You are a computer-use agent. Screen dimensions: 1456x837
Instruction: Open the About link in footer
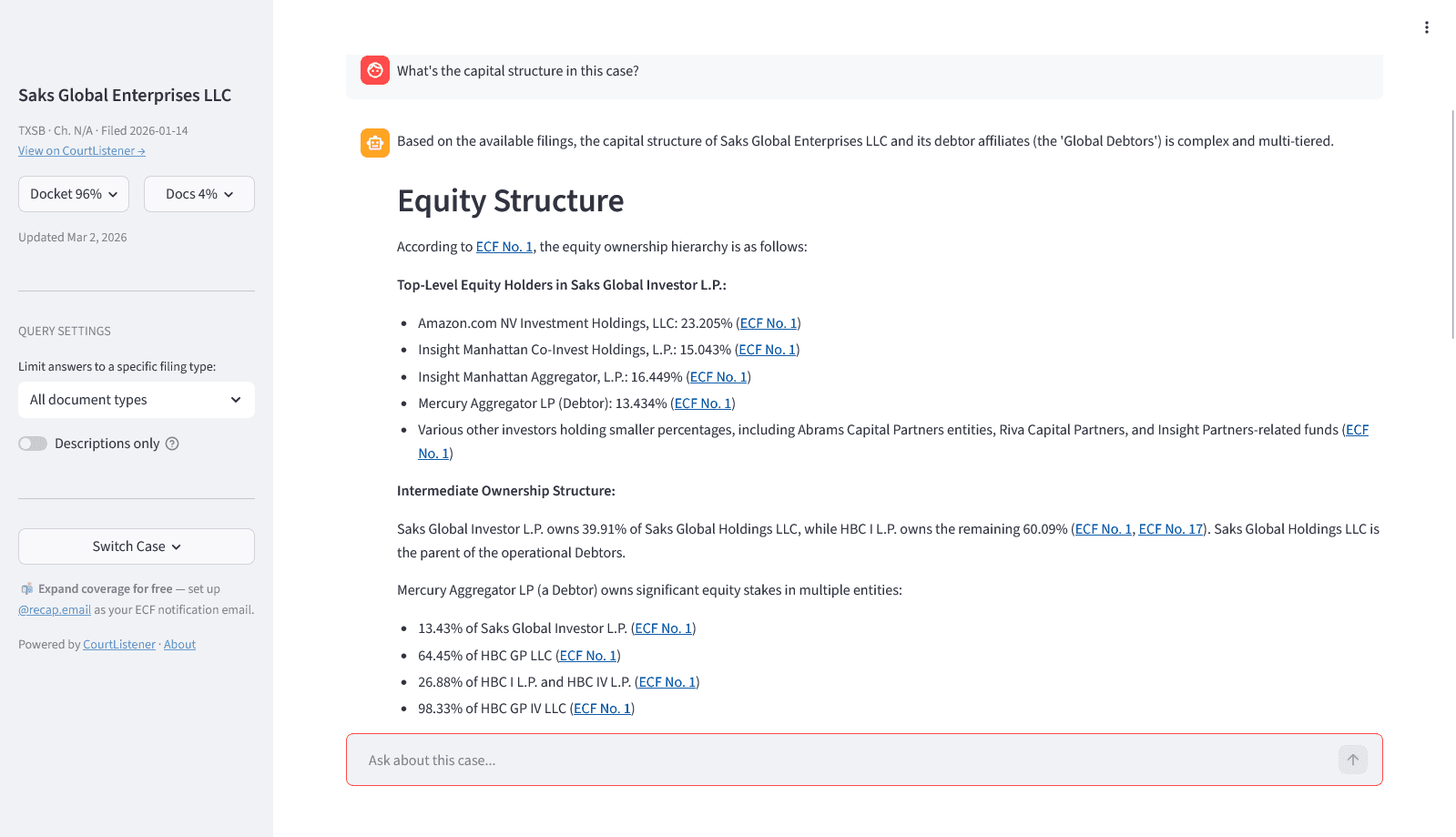(x=179, y=645)
